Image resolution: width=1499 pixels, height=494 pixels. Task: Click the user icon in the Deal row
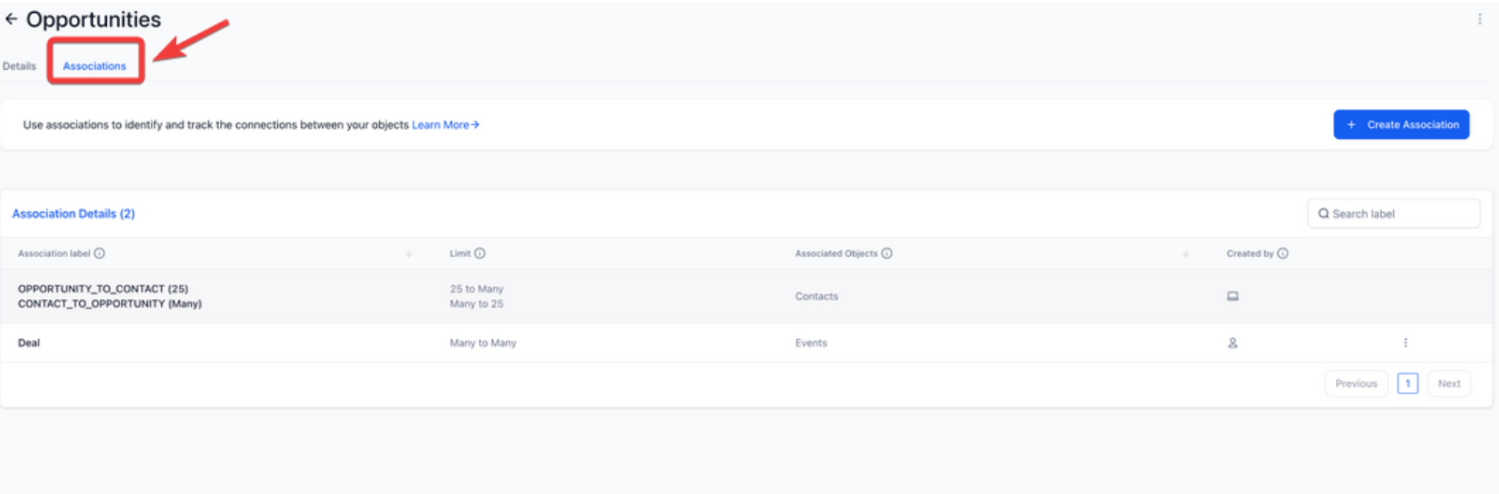click(1233, 343)
